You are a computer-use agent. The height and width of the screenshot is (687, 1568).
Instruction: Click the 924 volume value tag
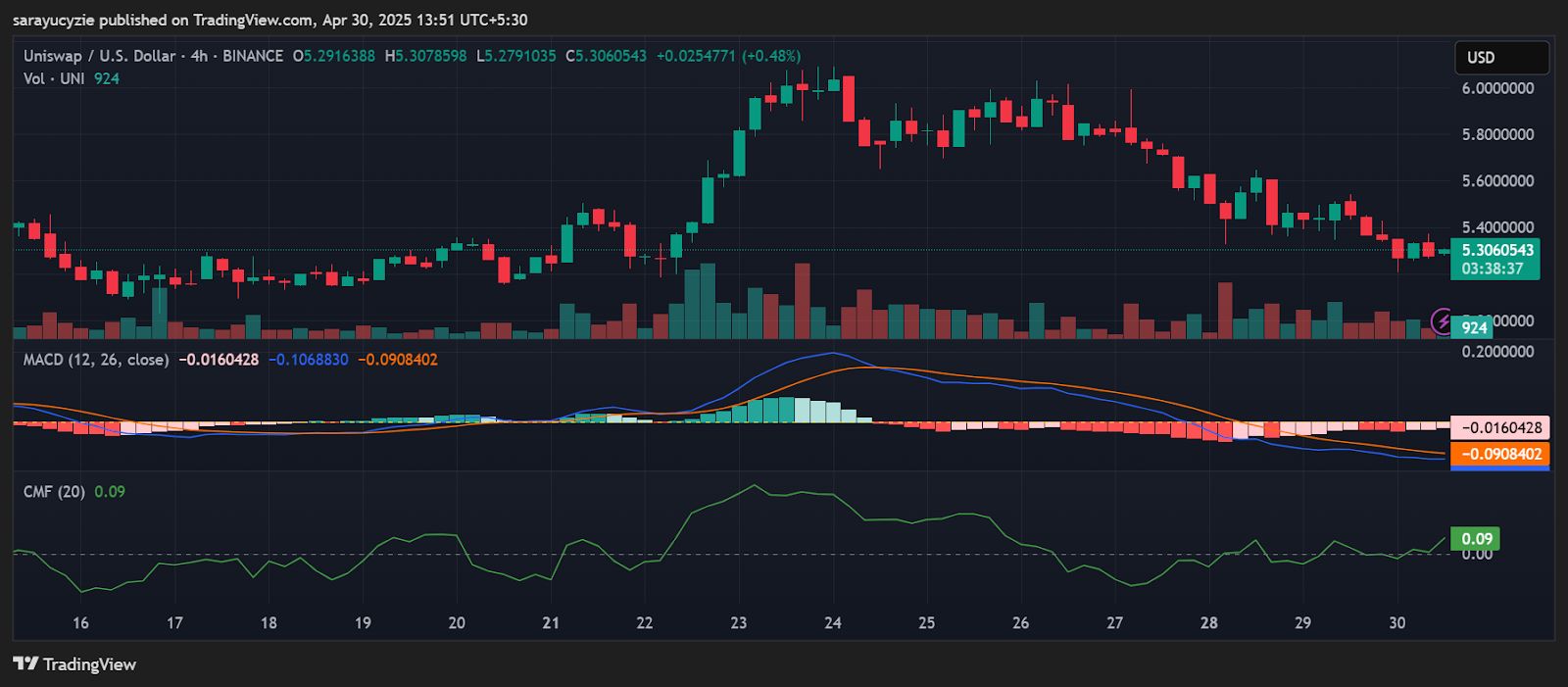(x=1474, y=328)
